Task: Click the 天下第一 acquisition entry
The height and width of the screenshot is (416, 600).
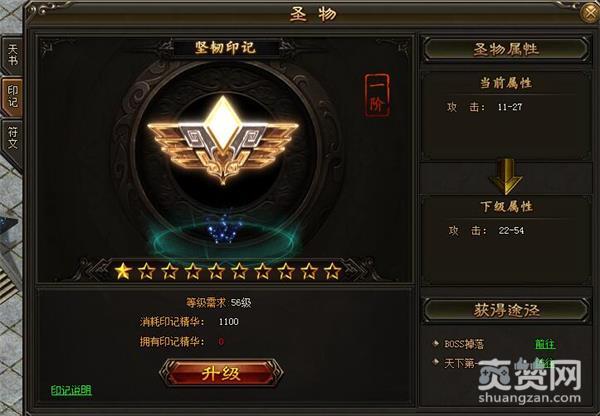Action: coord(458,362)
